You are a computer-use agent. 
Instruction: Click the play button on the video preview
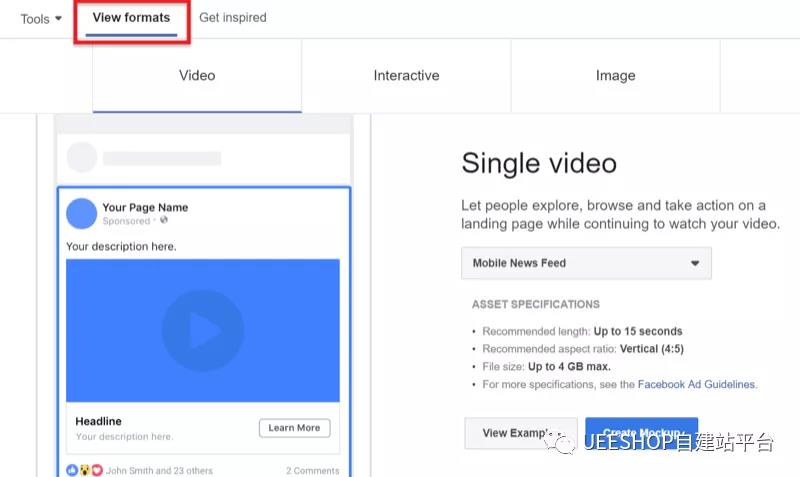click(x=203, y=330)
